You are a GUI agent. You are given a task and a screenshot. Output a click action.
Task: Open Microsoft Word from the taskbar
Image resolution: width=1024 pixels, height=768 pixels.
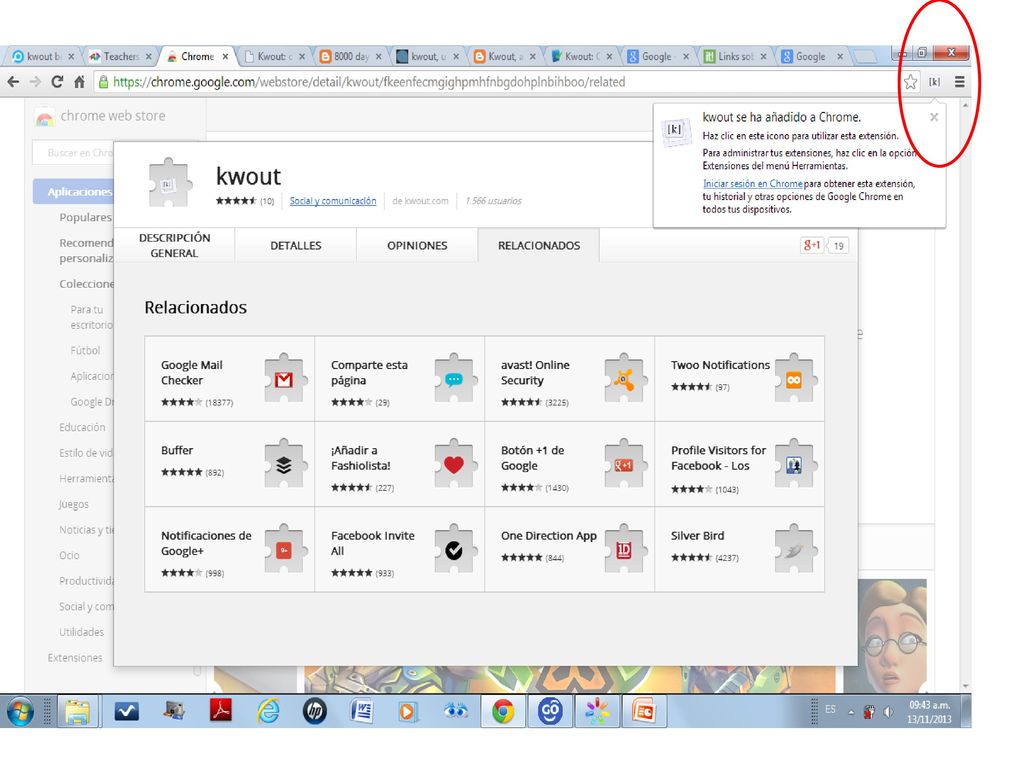pyautogui.click(x=361, y=711)
